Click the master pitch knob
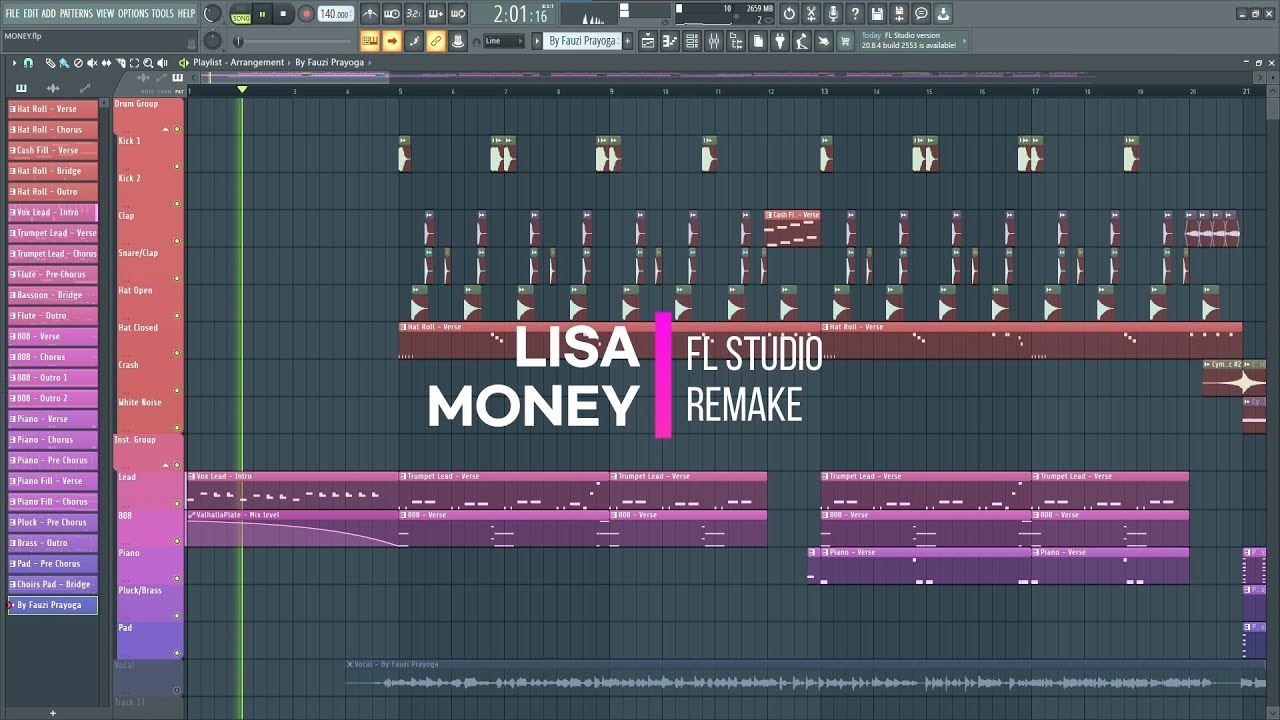The image size is (1280, 720). (x=212, y=41)
